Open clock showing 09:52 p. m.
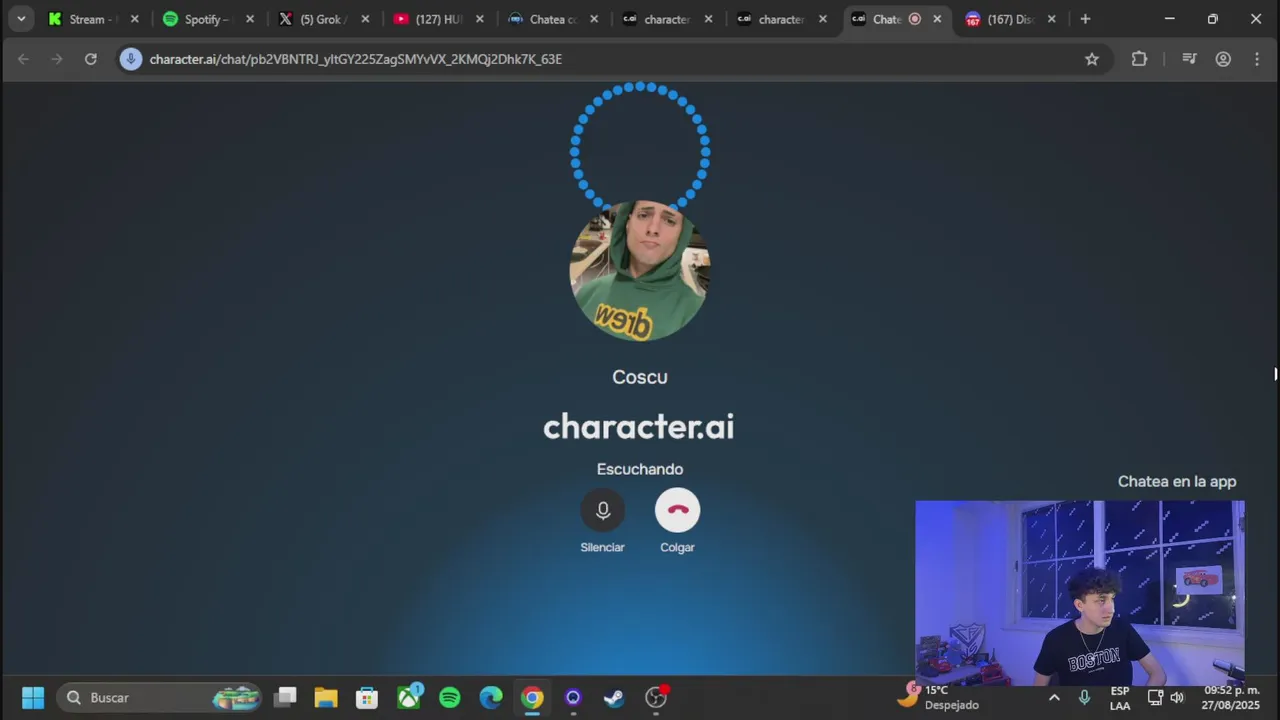Image resolution: width=1280 pixels, height=720 pixels. click(1232, 698)
